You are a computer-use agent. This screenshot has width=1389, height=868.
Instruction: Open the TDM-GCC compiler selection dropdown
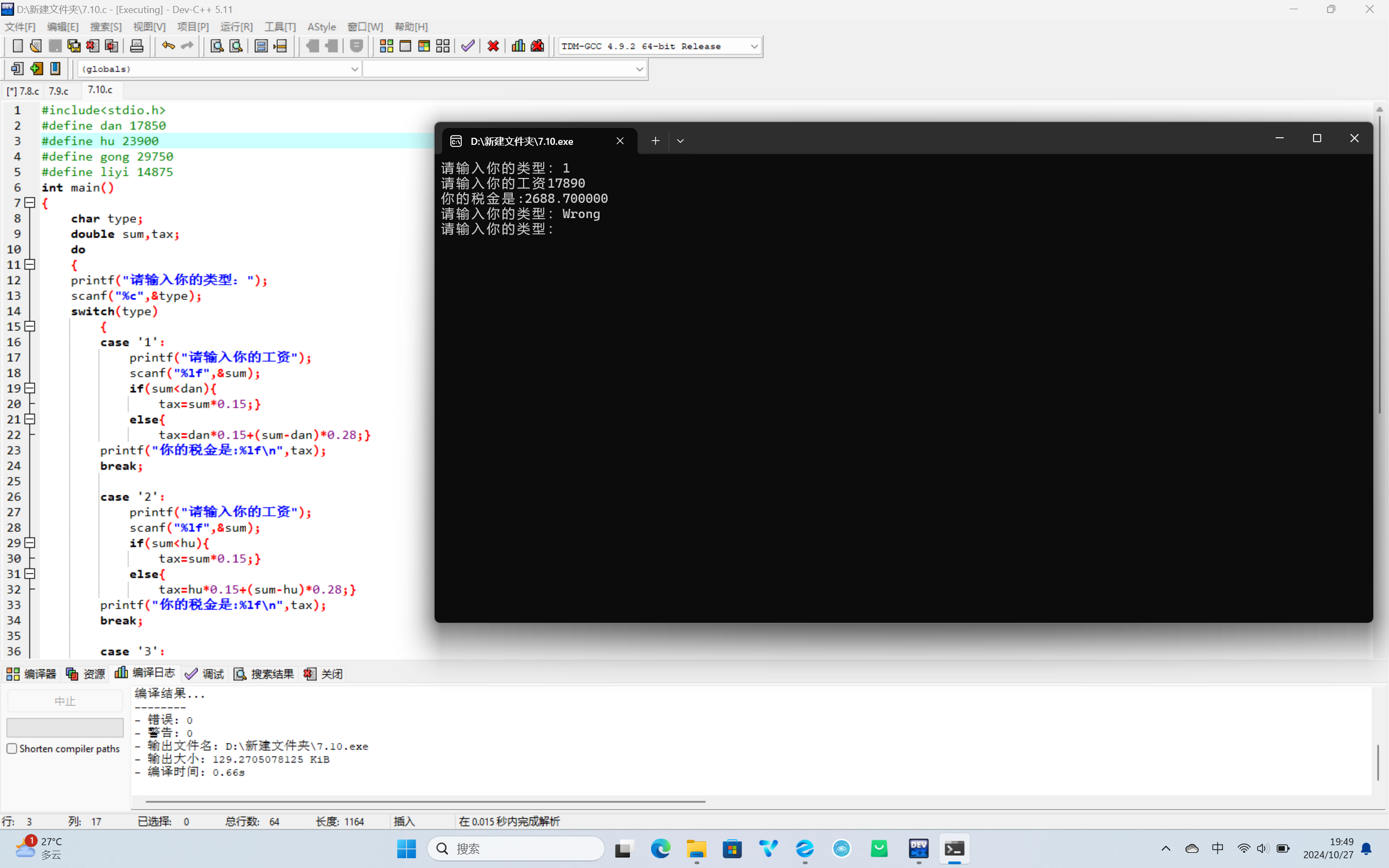754,46
